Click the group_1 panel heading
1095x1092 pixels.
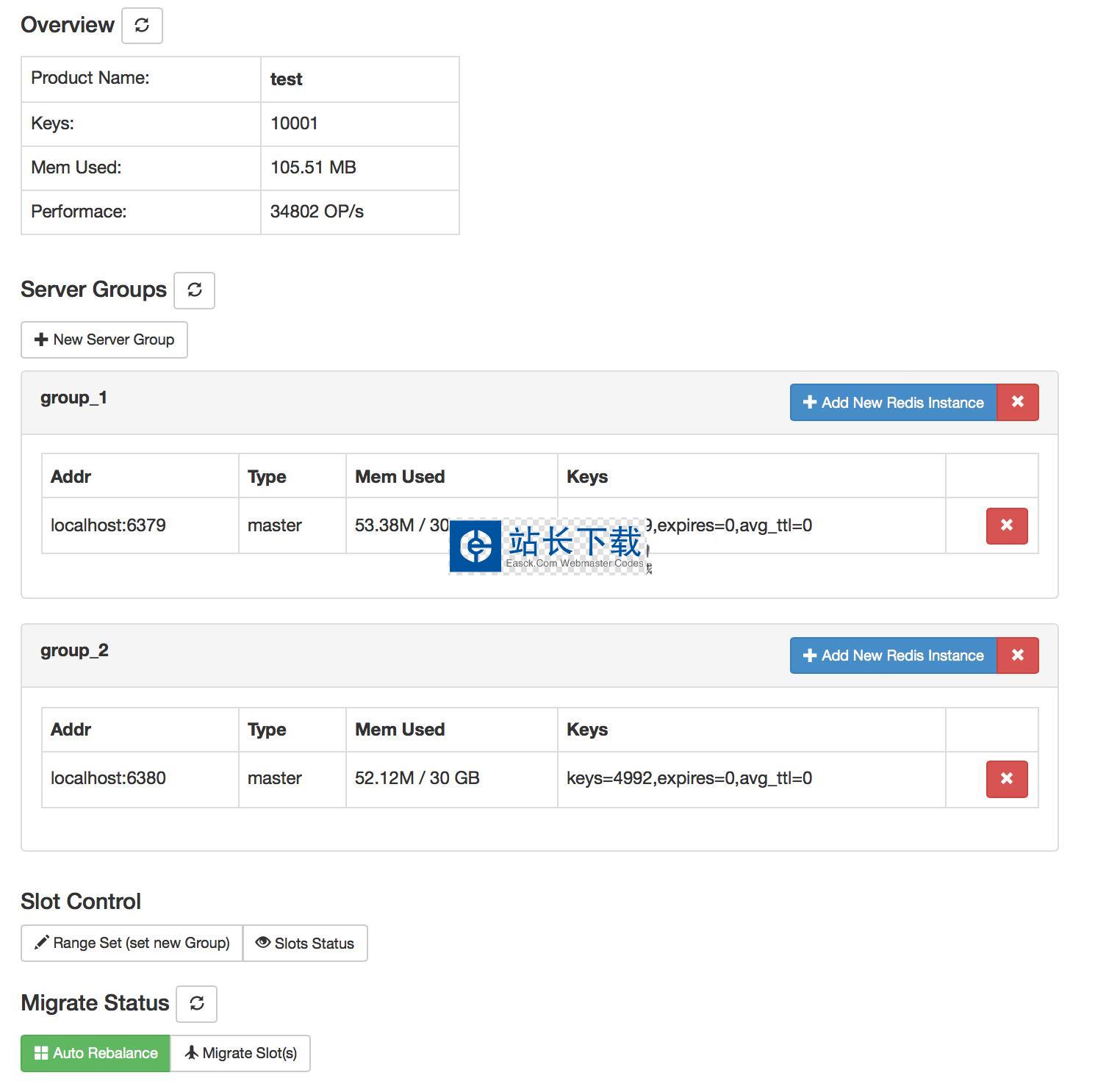(x=73, y=398)
